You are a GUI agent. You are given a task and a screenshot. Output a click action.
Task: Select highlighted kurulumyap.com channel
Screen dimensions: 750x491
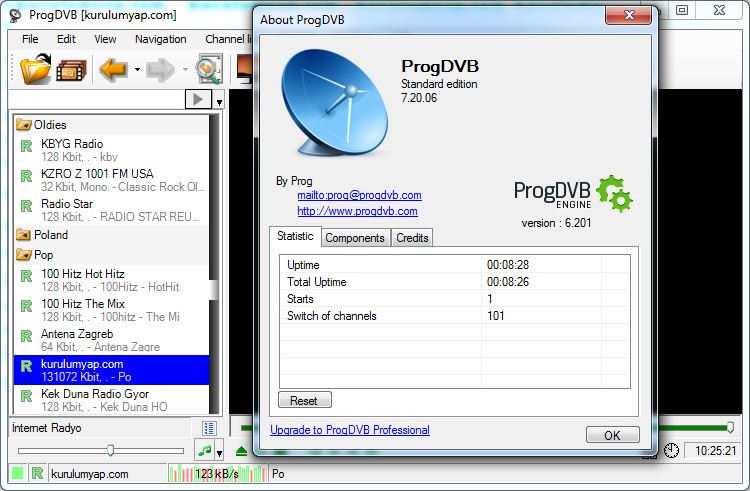pyautogui.click(x=111, y=370)
